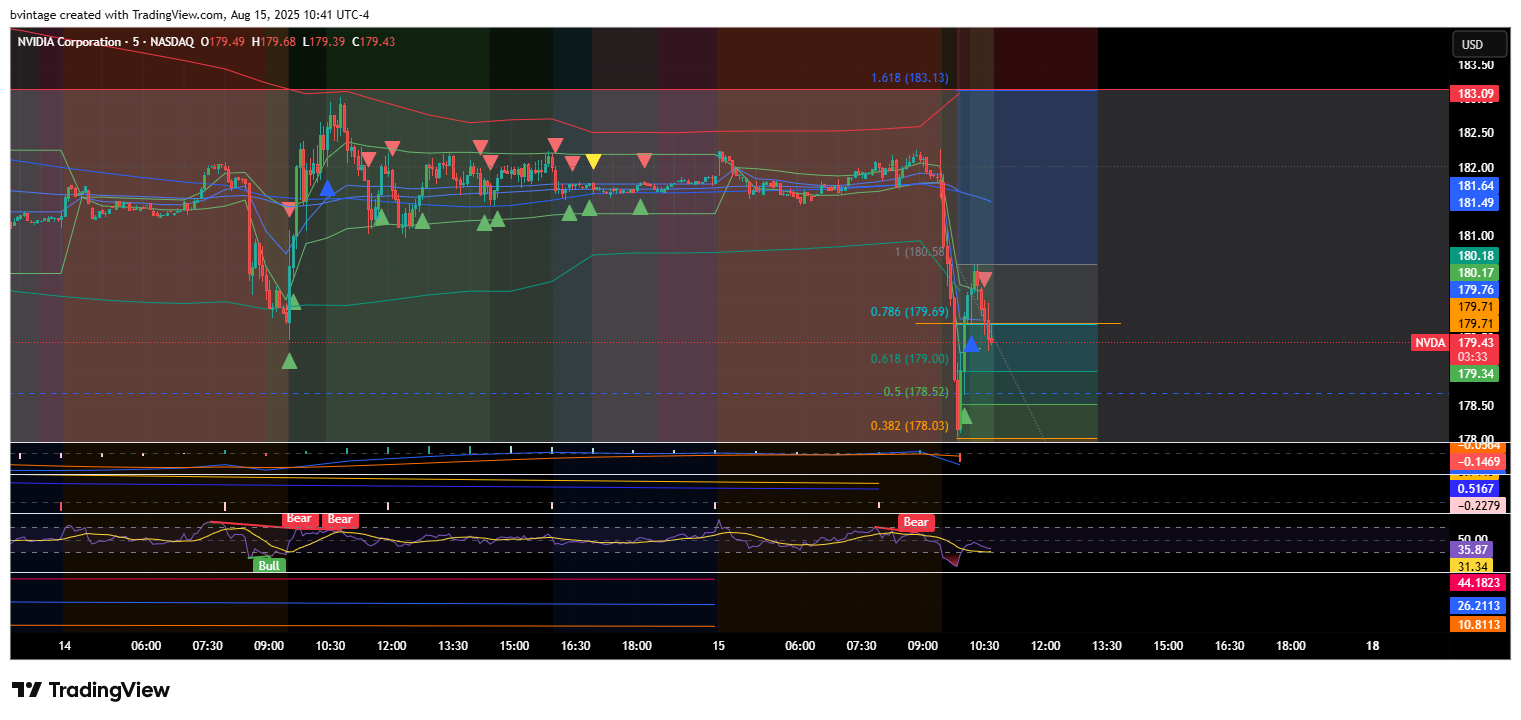This screenshot has height=720, width=1521.
Task: Click the blue 179.76 price axis label
Action: click(1476, 290)
